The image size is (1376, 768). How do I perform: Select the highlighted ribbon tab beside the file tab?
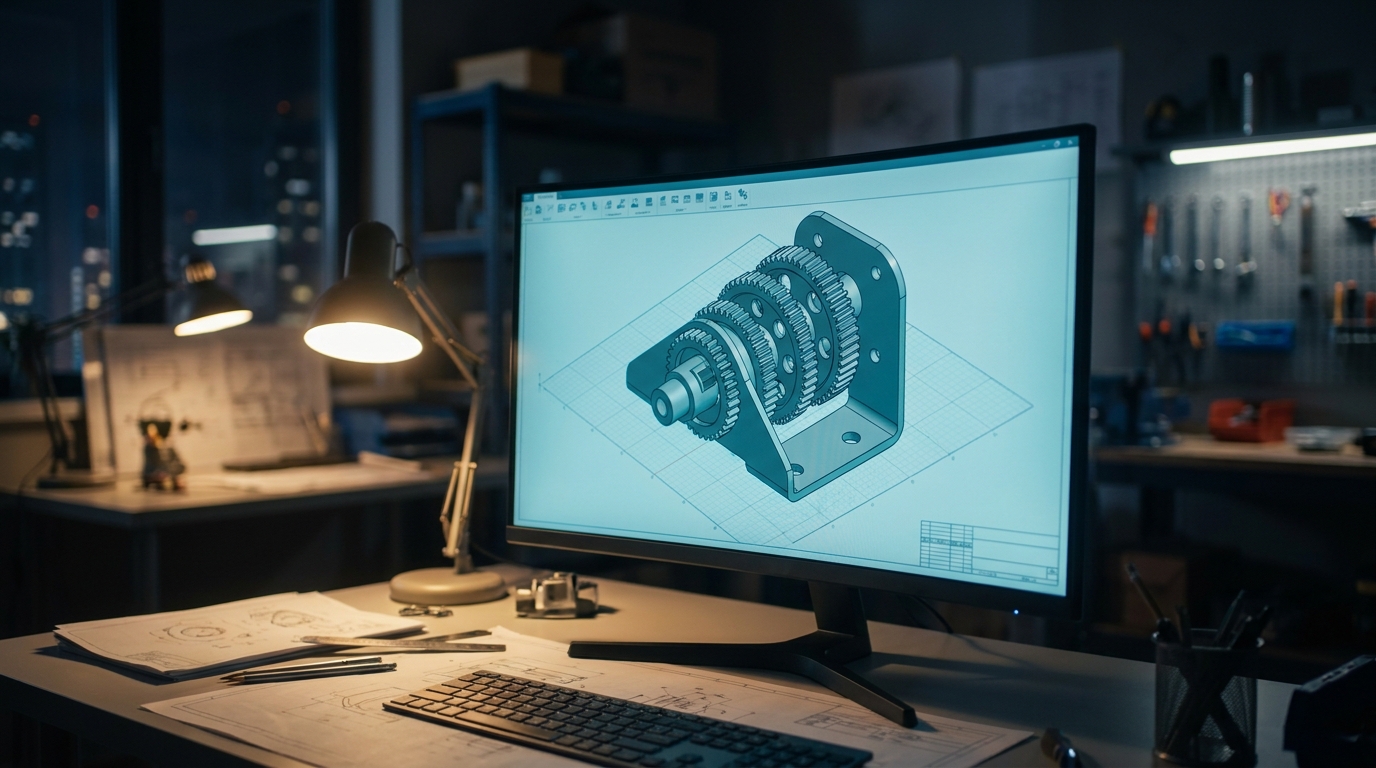coord(545,196)
